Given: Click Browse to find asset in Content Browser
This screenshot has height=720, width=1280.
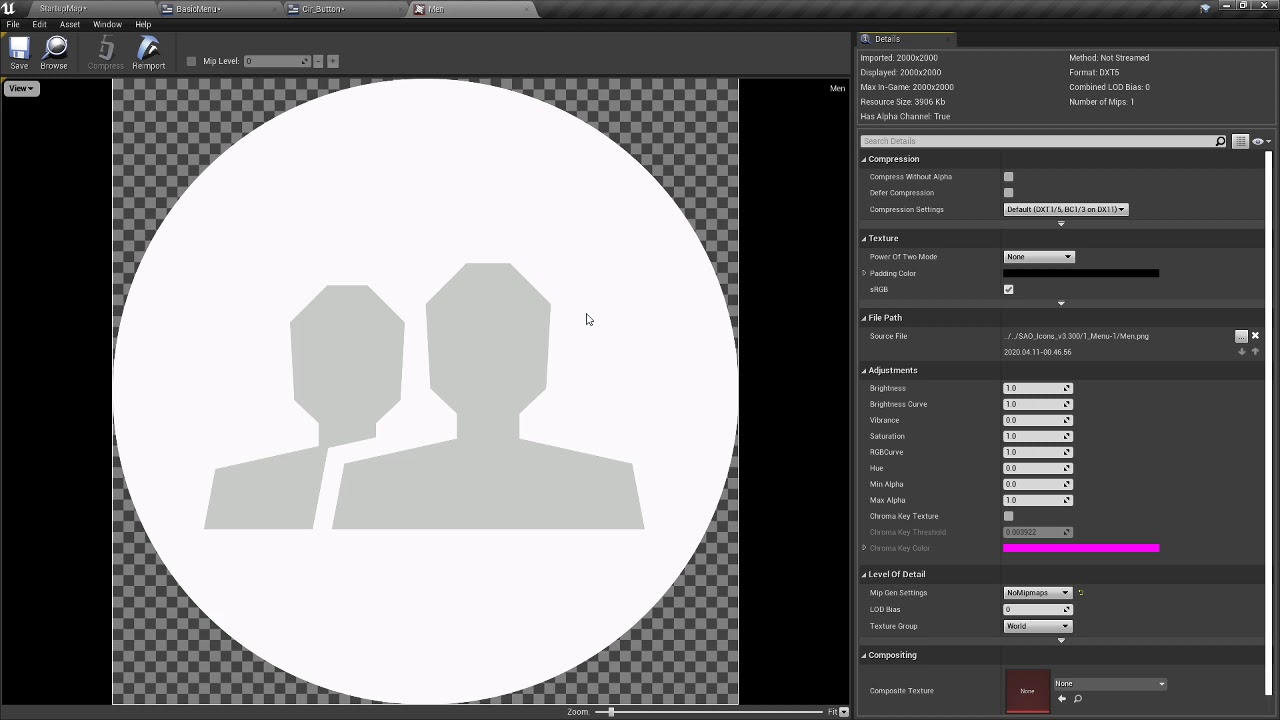Looking at the screenshot, I should [54, 53].
